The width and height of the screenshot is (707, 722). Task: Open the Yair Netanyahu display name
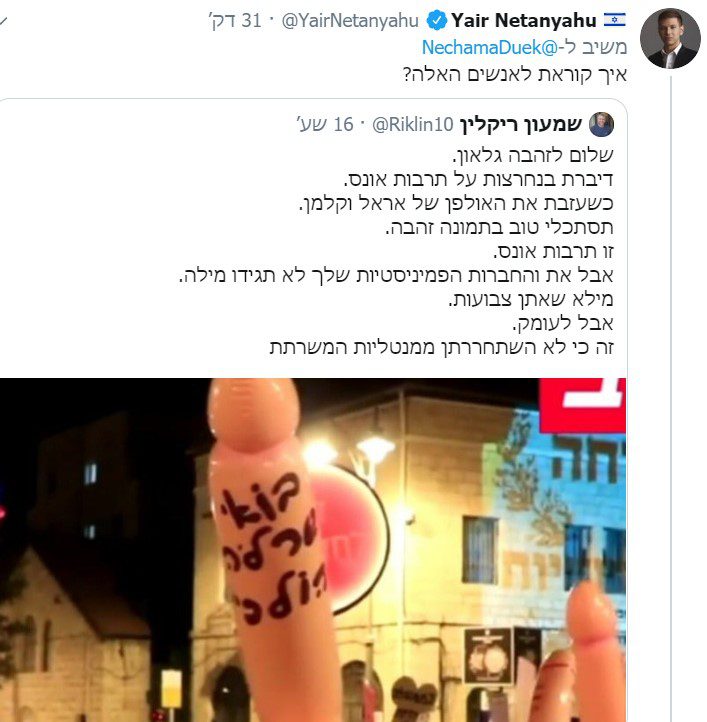point(524,21)
